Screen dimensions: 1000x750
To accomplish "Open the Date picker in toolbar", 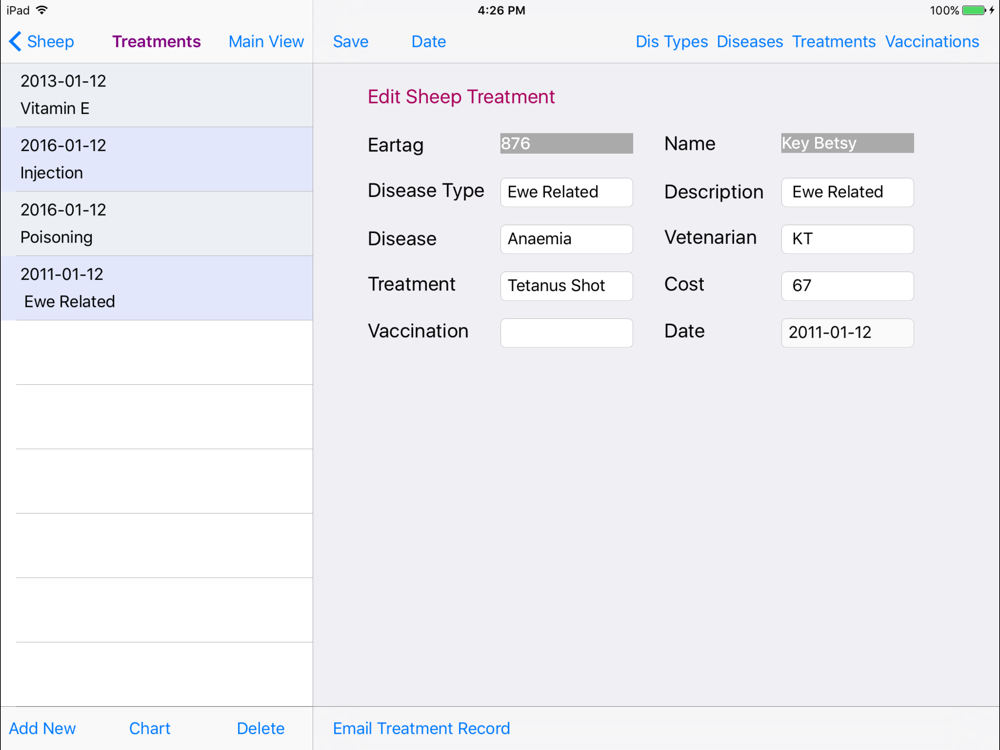I will point(429,41).
